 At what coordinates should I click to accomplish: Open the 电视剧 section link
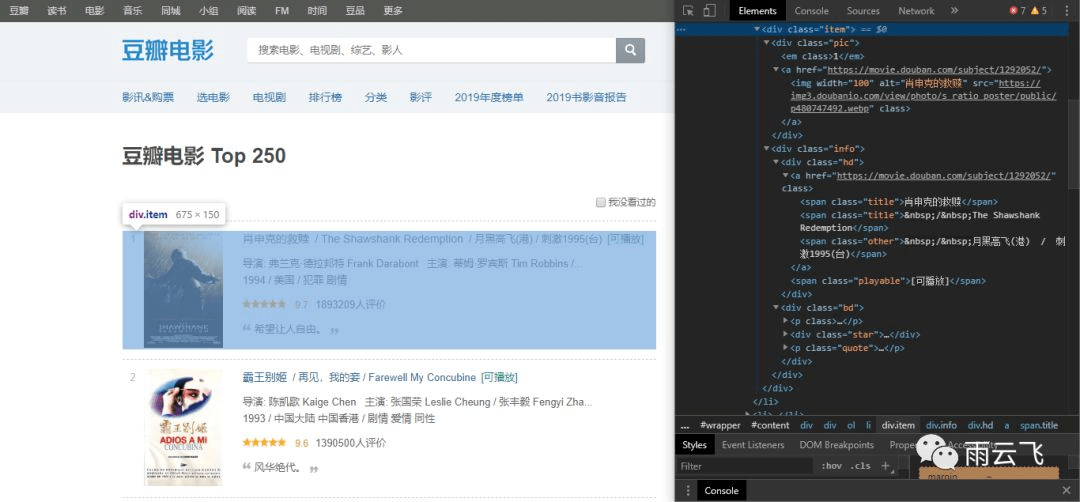269,97
